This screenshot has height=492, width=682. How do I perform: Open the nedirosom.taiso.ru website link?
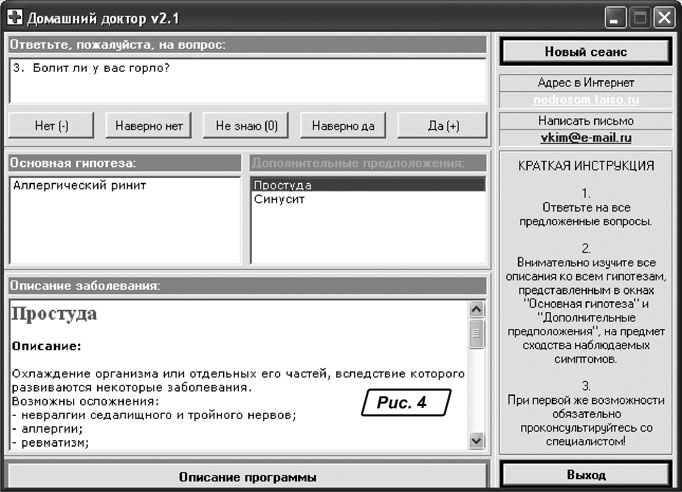[585, 101]
